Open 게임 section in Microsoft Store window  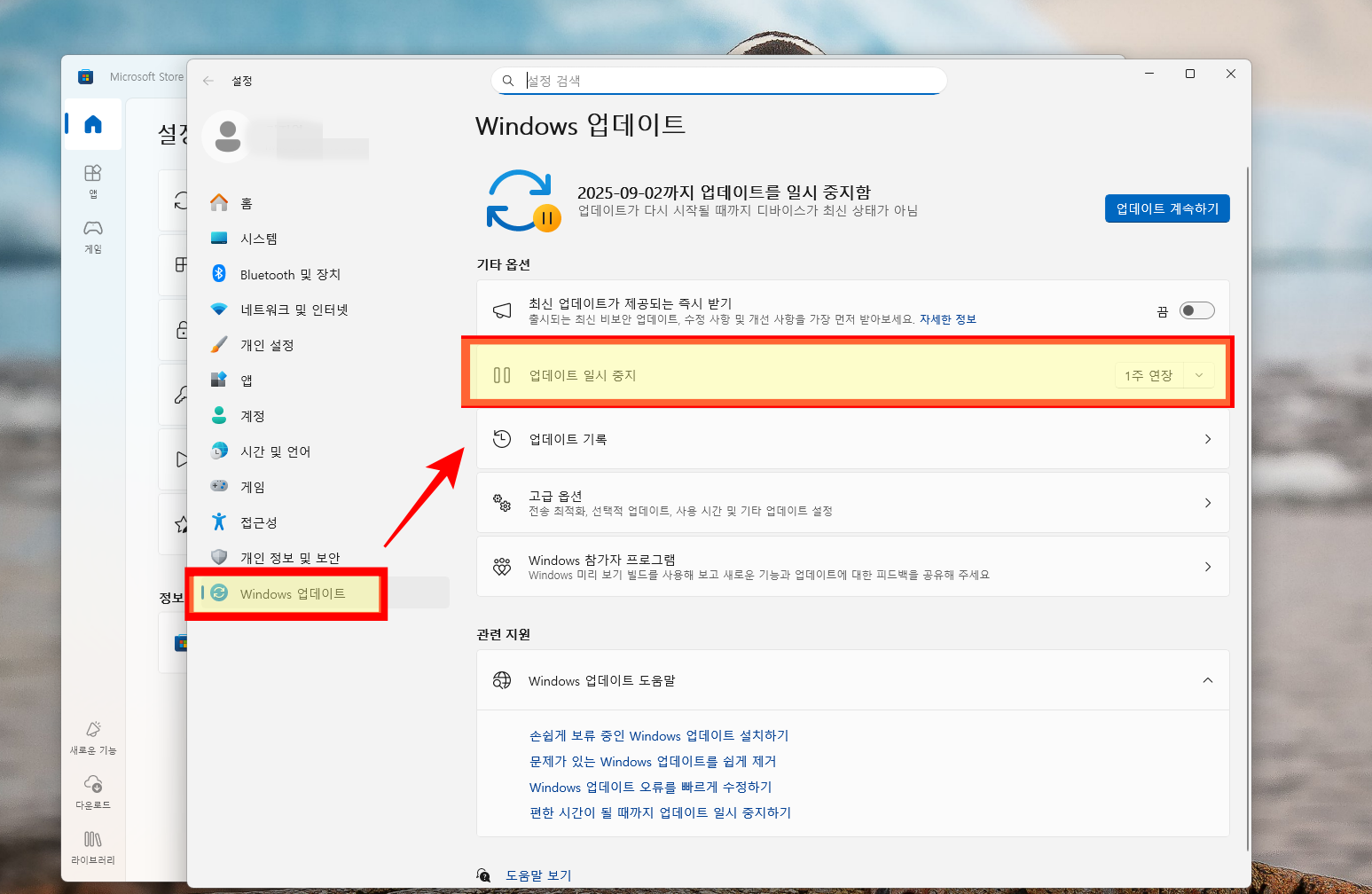(93, 237)
